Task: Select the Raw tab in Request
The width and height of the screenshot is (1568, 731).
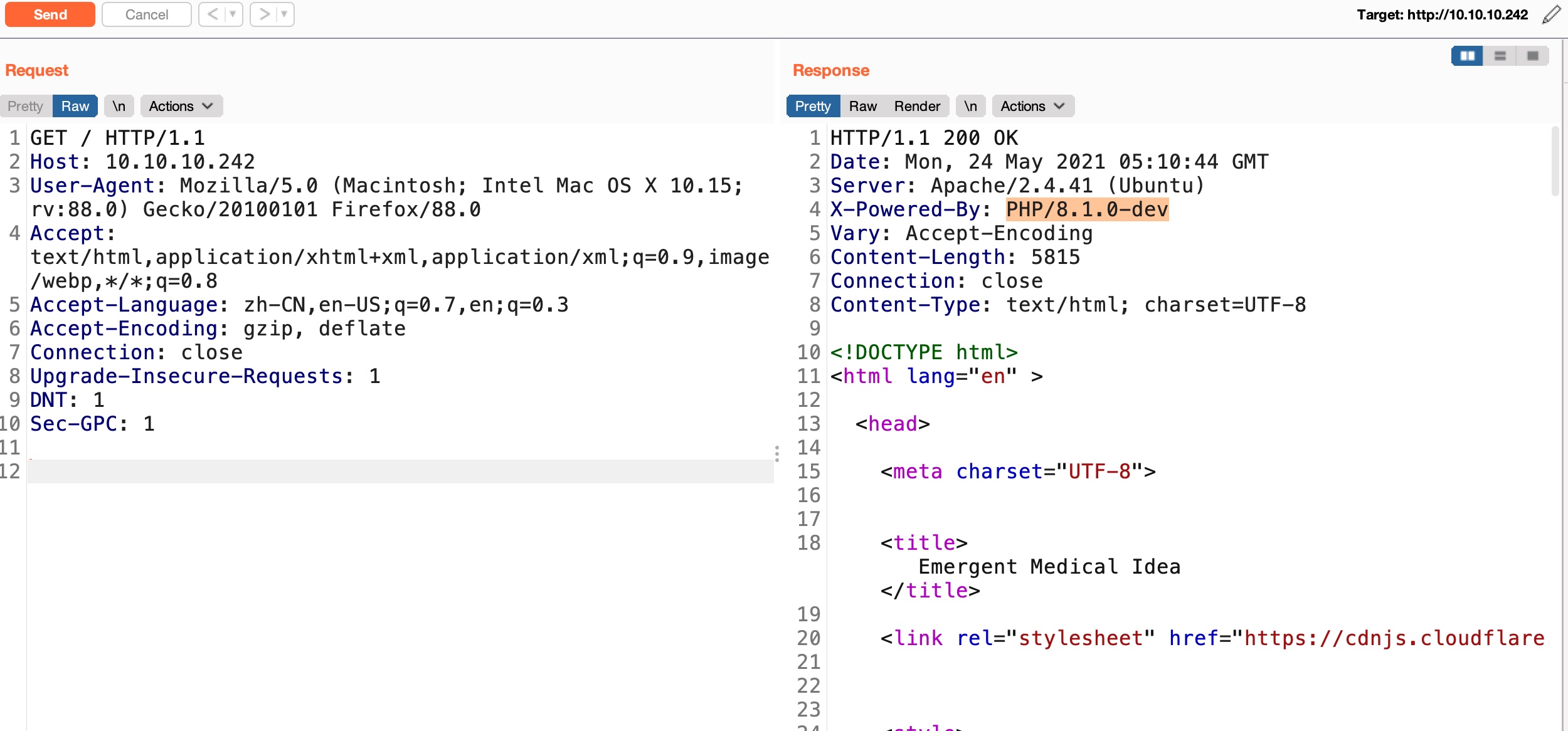Action: (x=75, y=107)
